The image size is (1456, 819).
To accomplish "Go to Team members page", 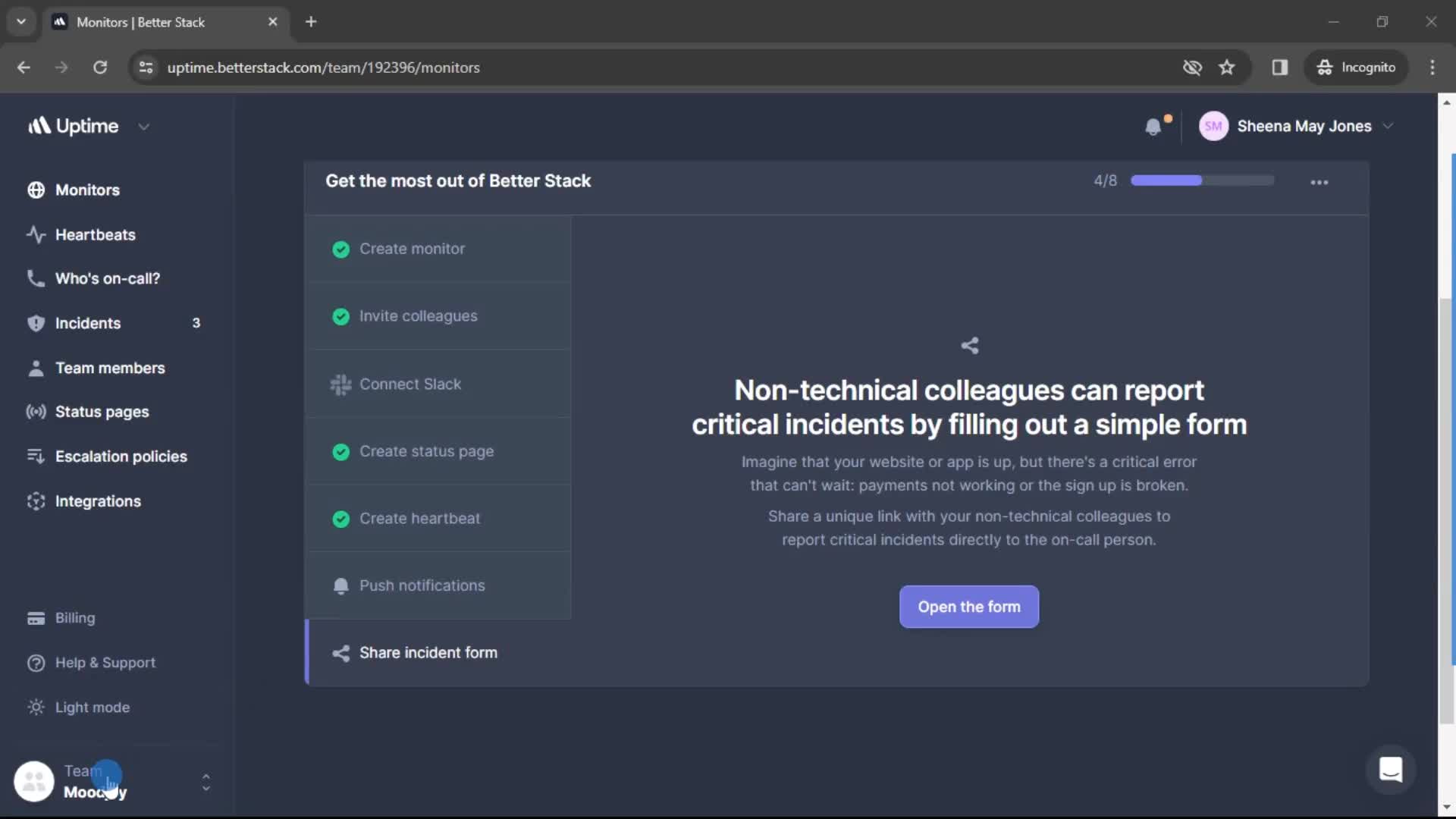I will pyautogui.click(x=110, y=368).
